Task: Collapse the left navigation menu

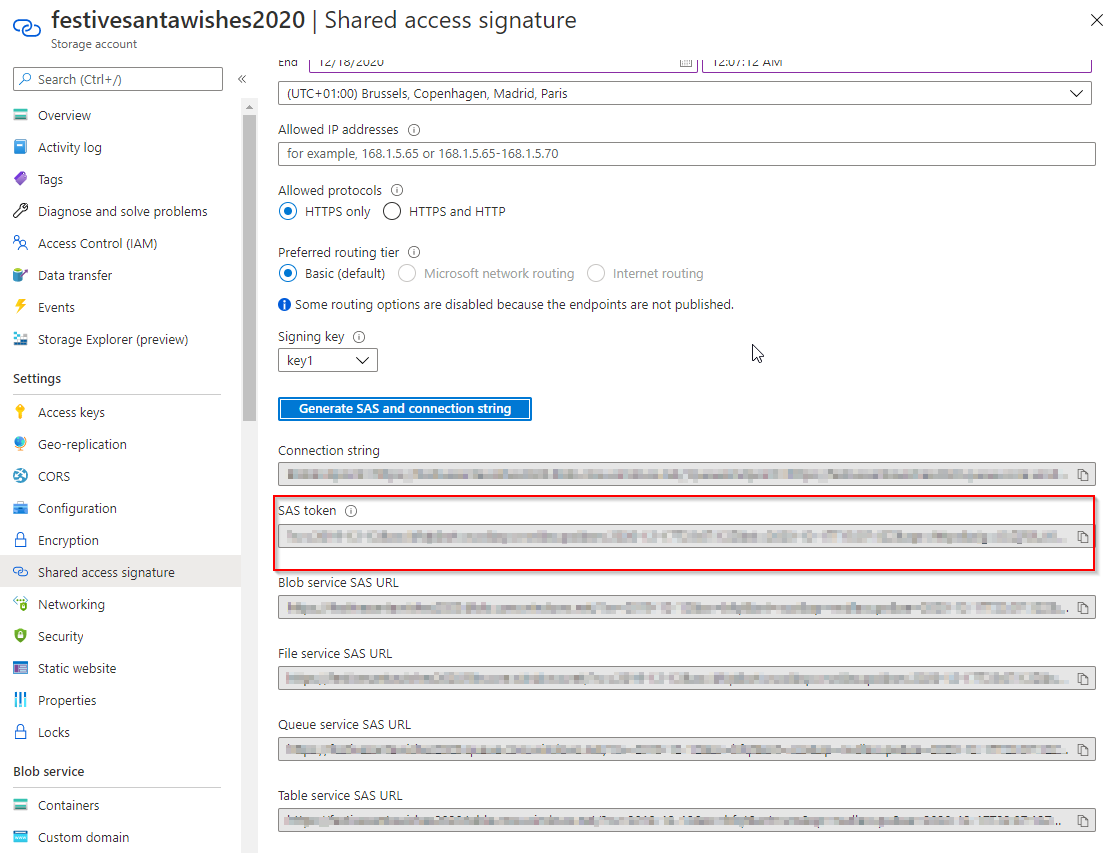Action: (x=242, y=79)
